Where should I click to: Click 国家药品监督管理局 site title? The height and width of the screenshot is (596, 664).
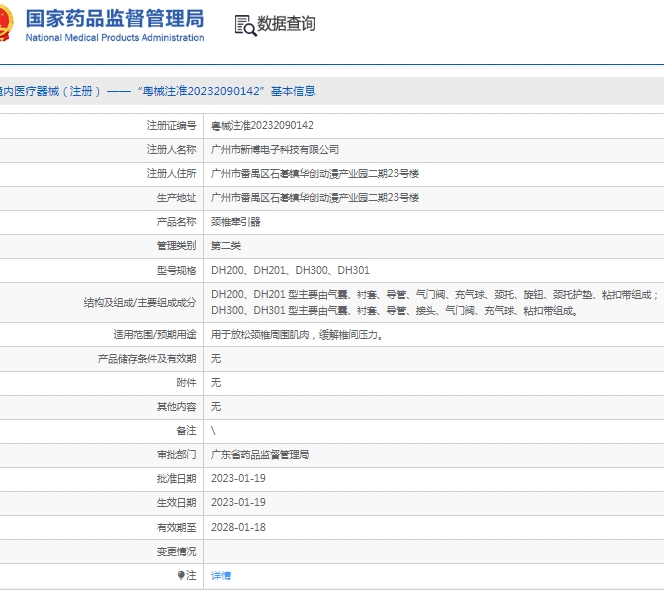point(115,19)
